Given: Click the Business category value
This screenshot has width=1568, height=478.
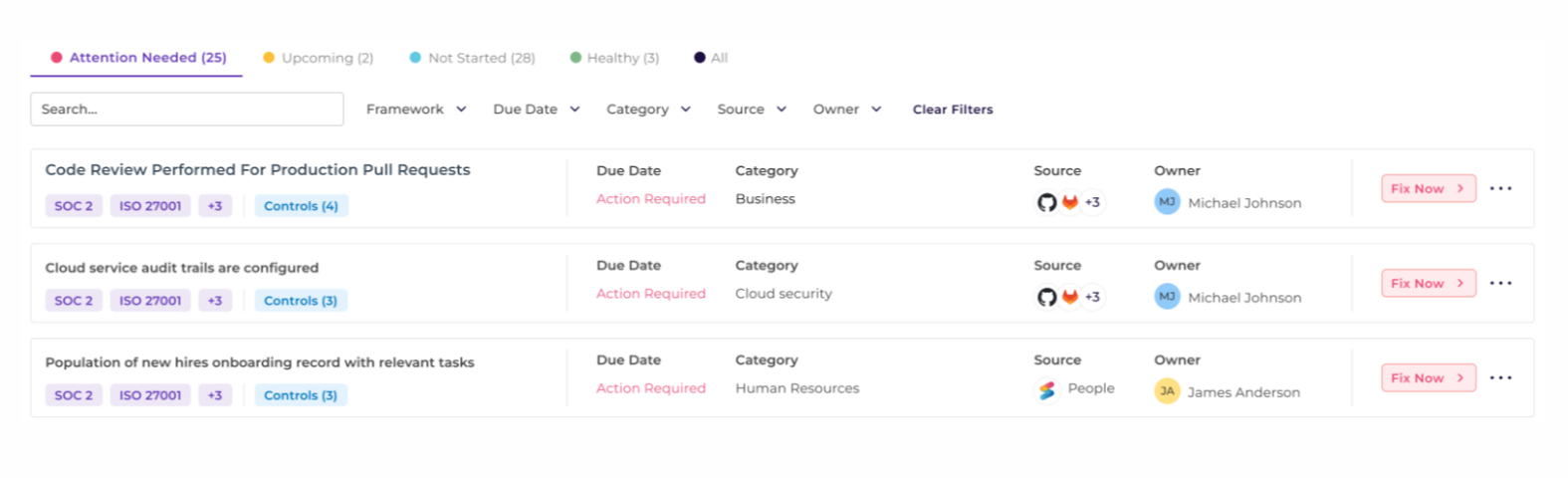Looking at the screenshot, I should coord(766,199).
